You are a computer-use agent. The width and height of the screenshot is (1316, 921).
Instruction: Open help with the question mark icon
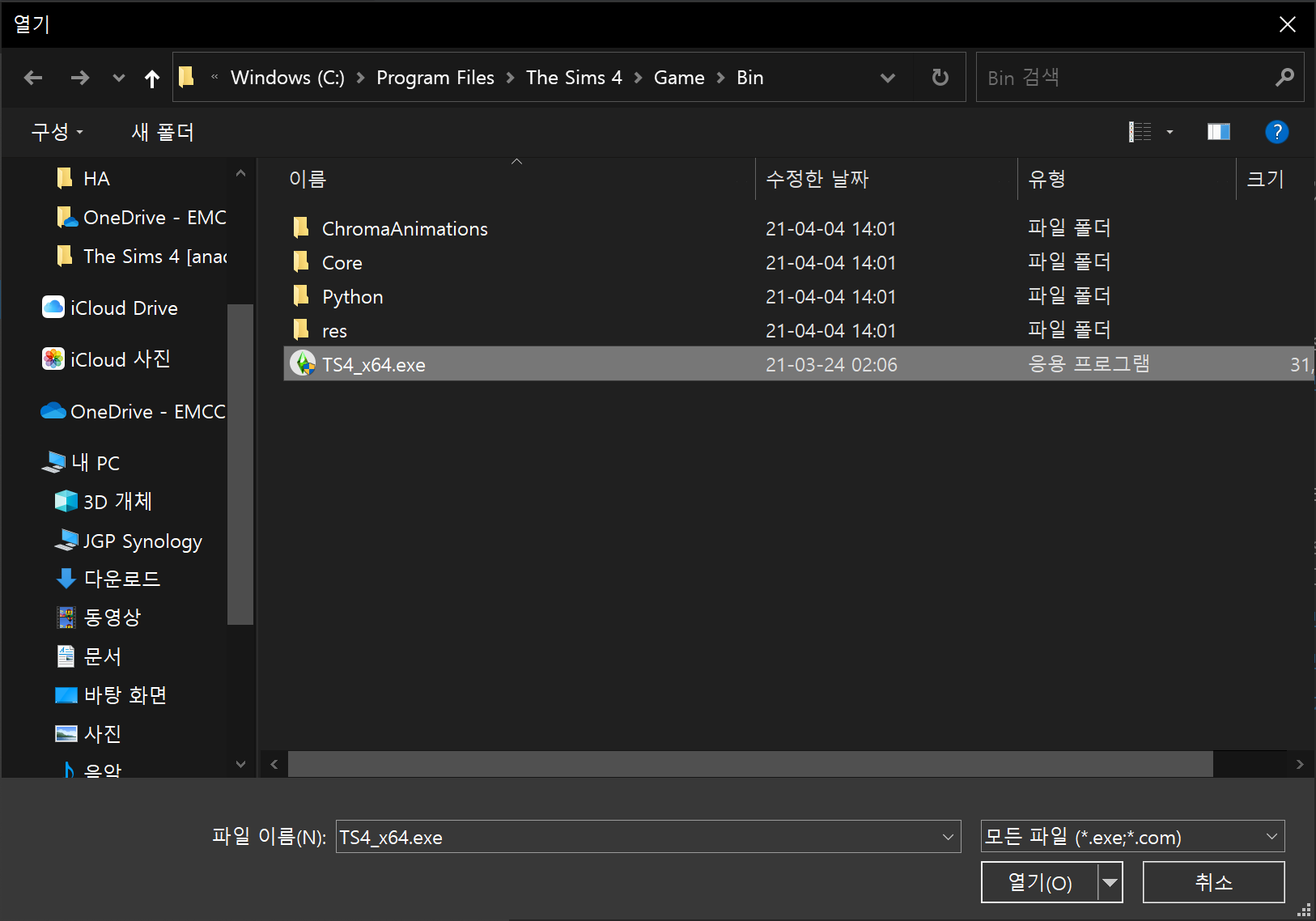(x=1276, y=132)
